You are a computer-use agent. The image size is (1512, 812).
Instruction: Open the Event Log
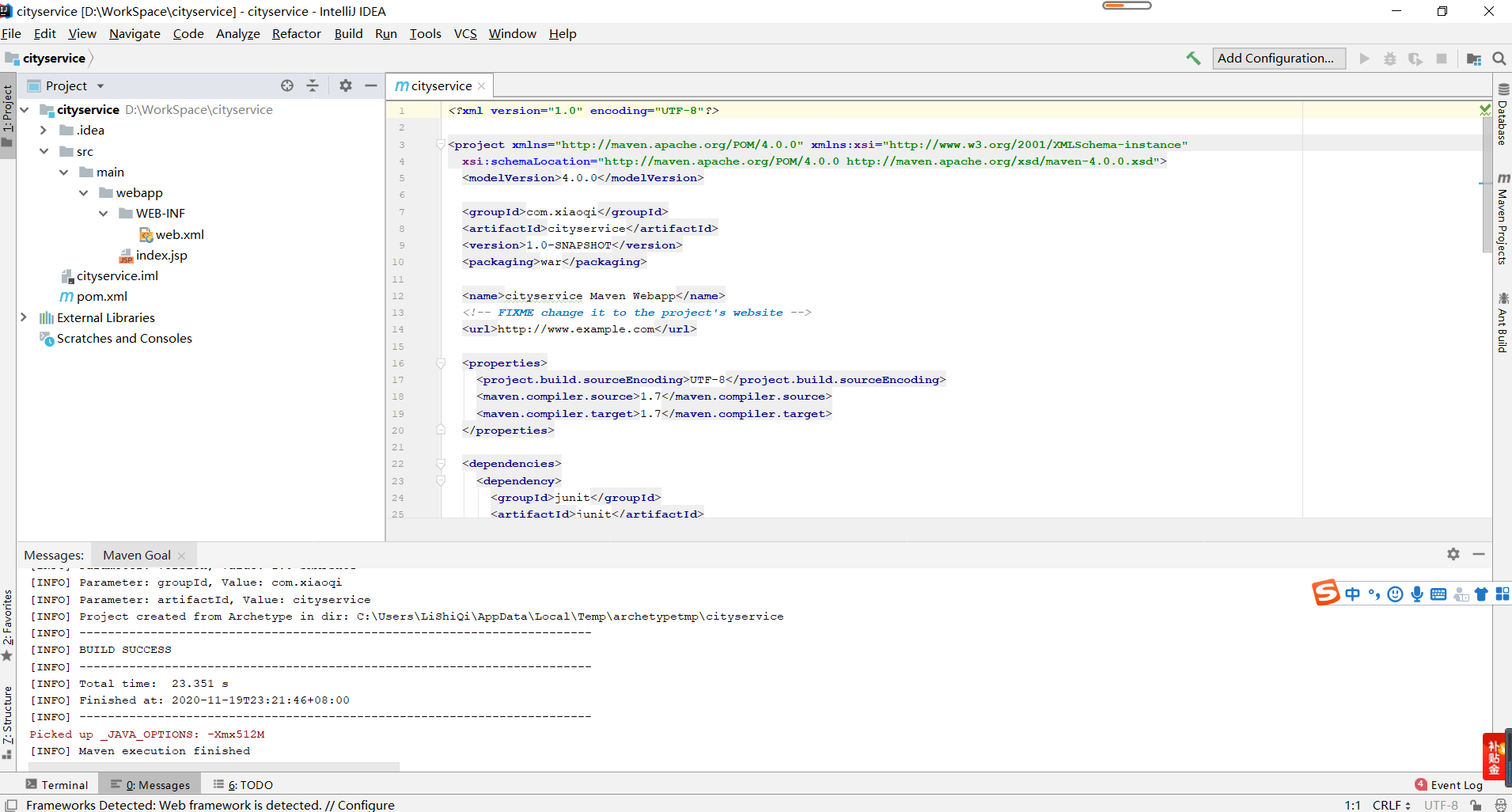[1449, 785]
